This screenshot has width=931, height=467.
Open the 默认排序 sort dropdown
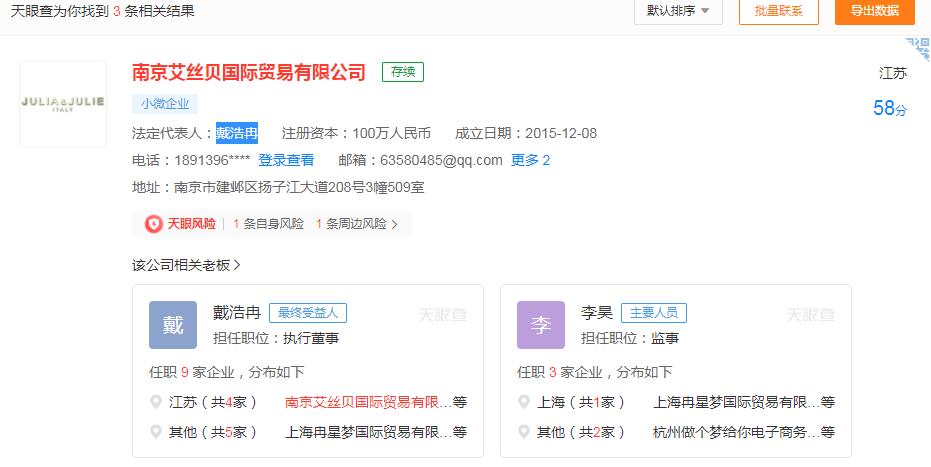point(677,11)
